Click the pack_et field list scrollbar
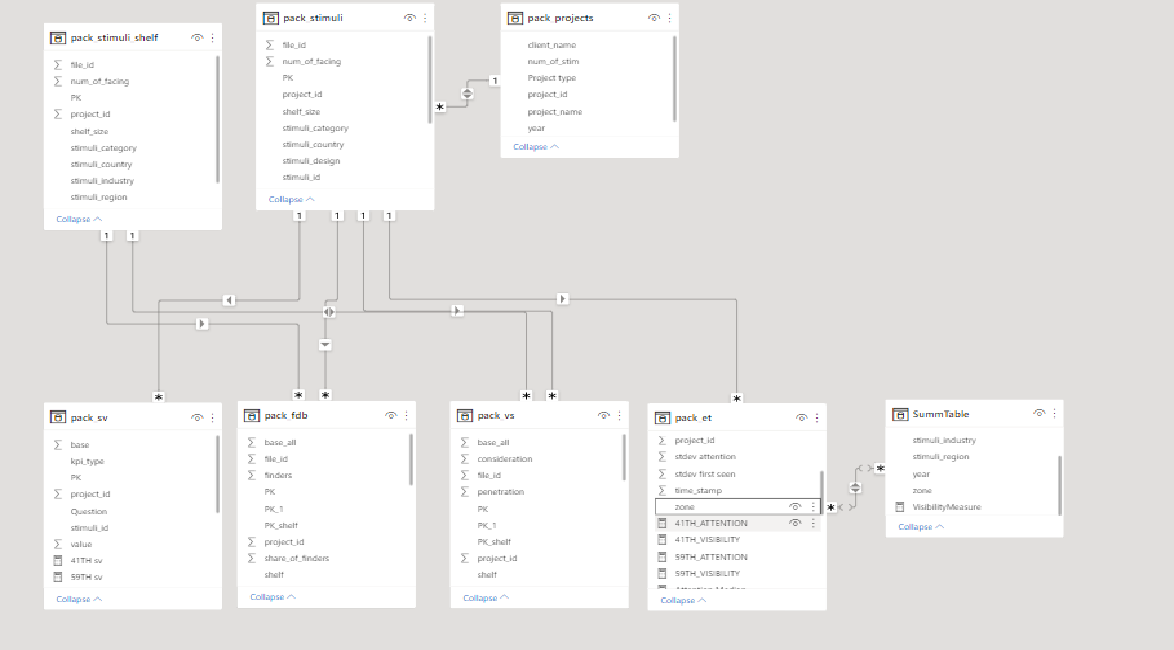Viewport: 1174px width, 650px height. tap(822, 493)
